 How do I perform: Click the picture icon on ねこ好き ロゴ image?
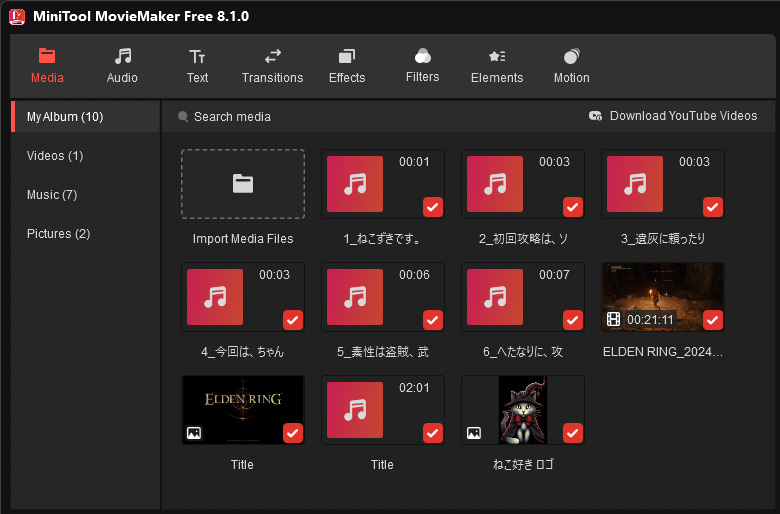474,433
